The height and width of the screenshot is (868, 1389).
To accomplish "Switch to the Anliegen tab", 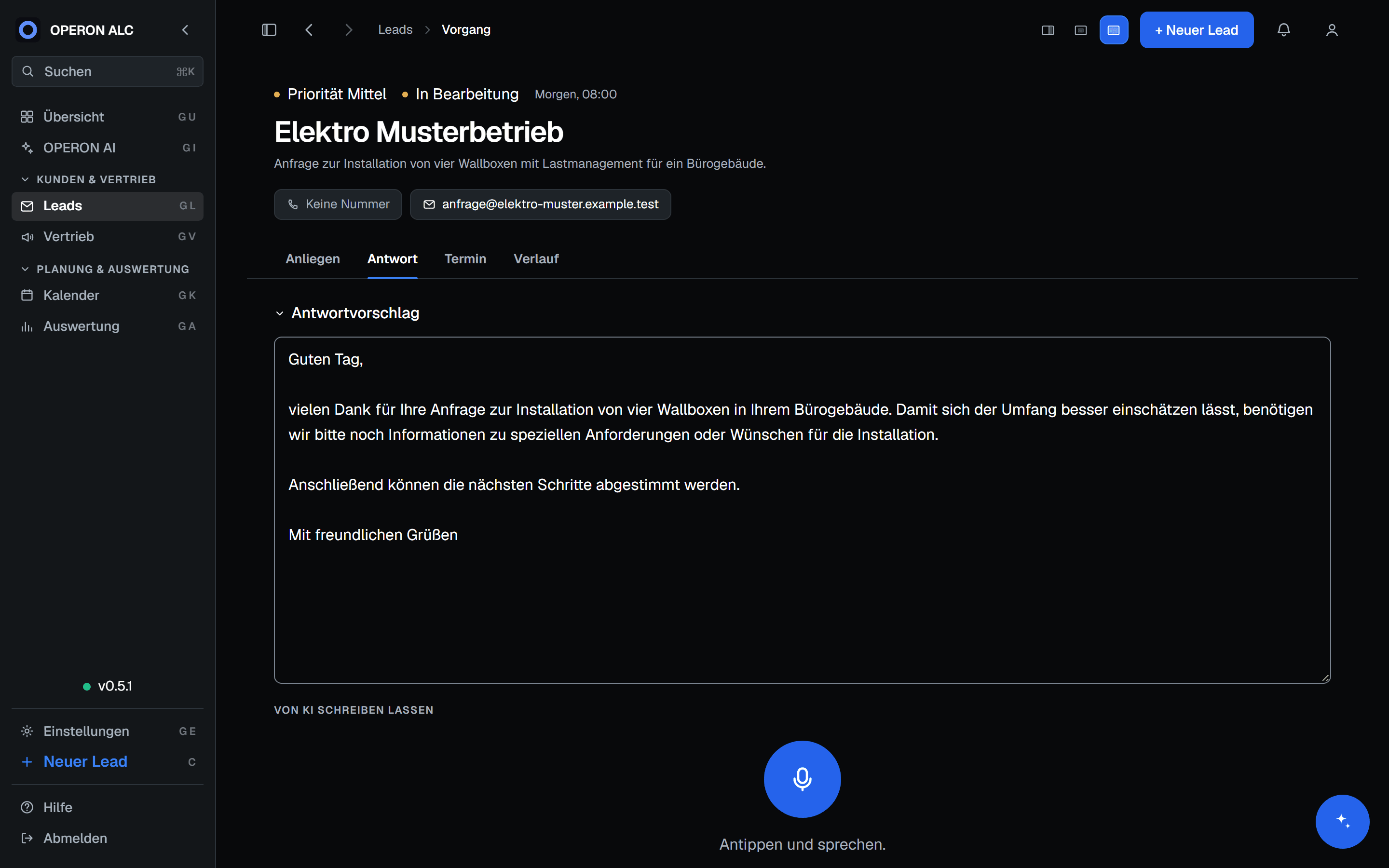I will point(313,259).
